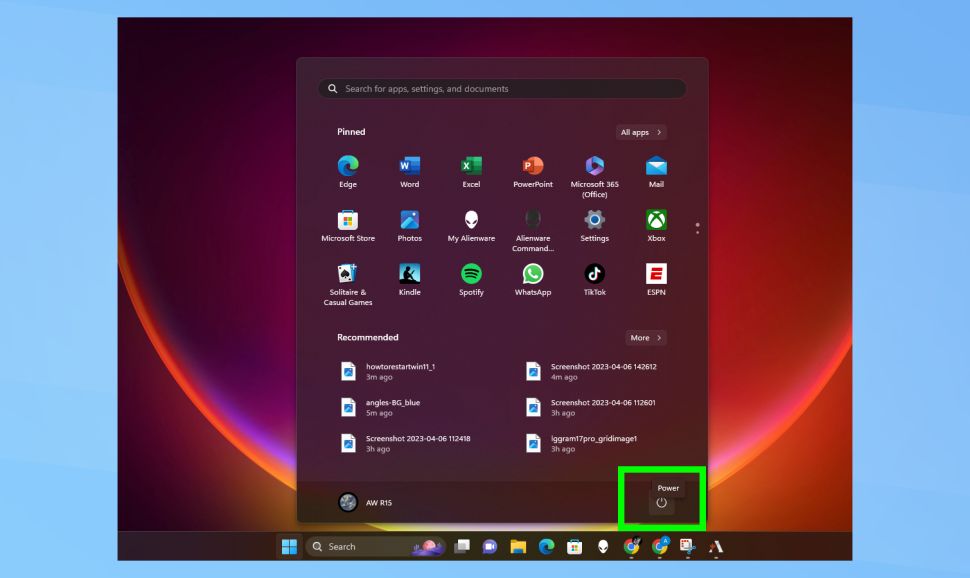970x578 pixels.
Task: Launch the Xbox app
Action: [x=656, y=226]
